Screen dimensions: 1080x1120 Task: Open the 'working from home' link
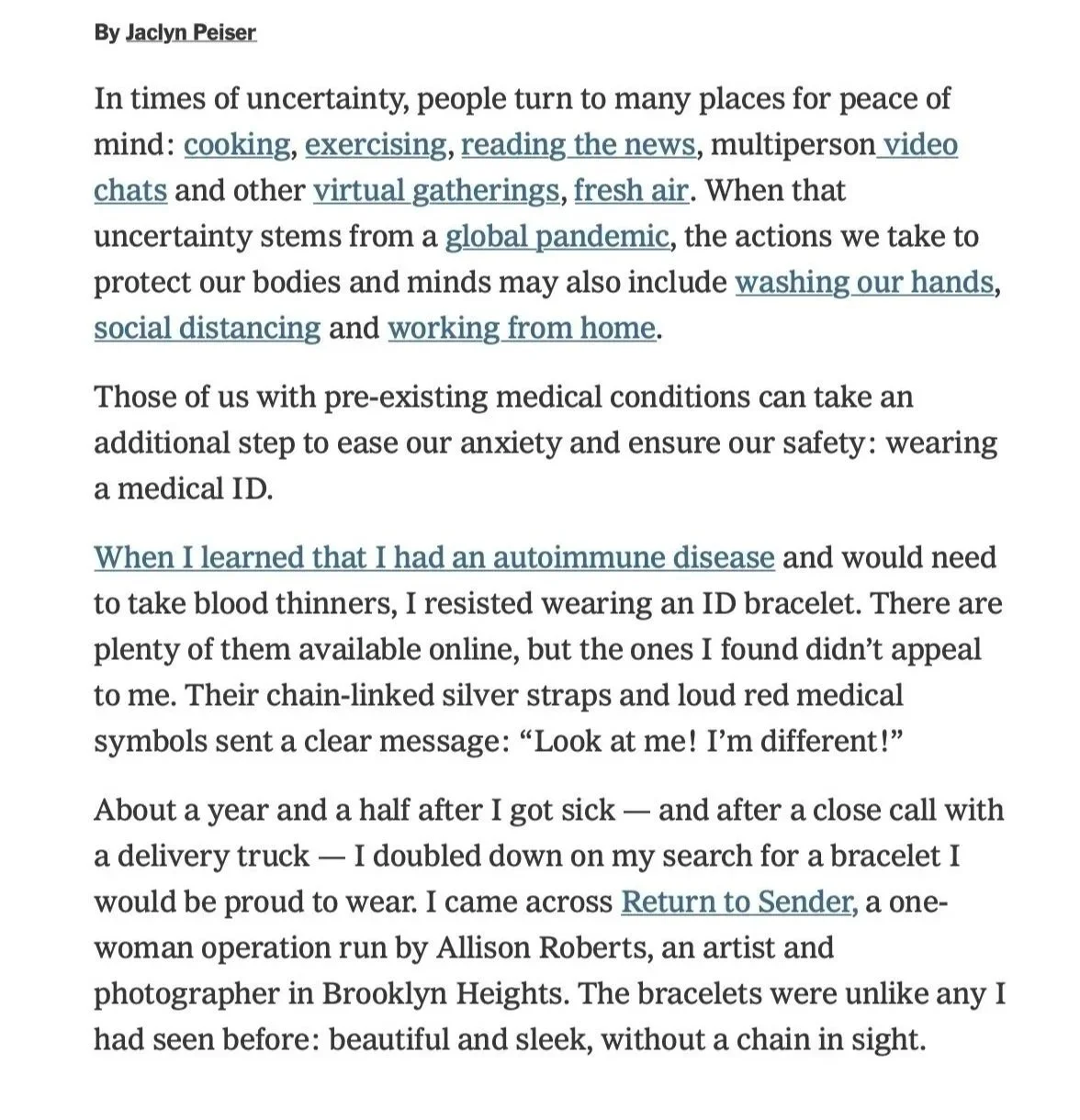tap(522, 329)
